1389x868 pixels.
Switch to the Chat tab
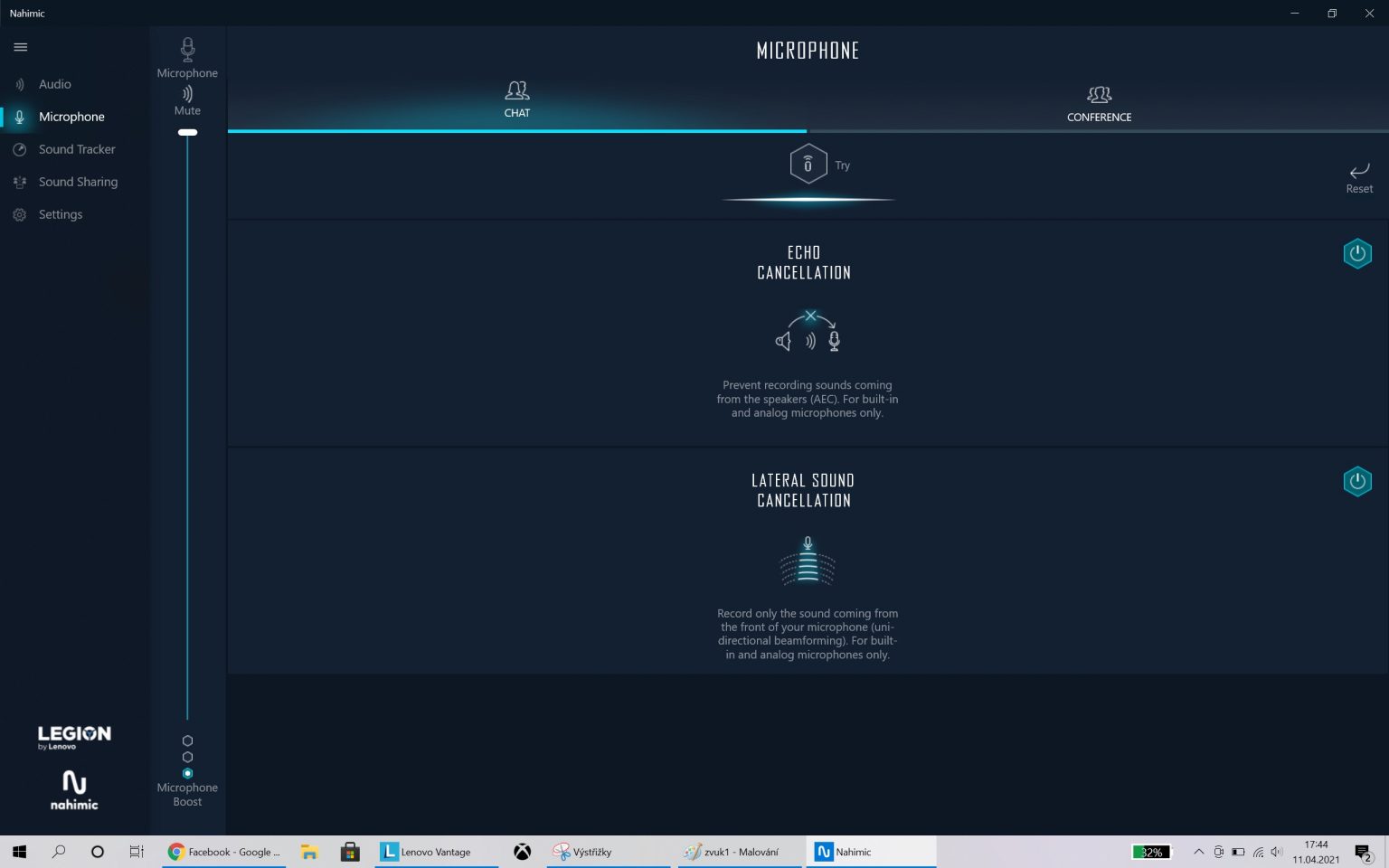click(517, 99)
